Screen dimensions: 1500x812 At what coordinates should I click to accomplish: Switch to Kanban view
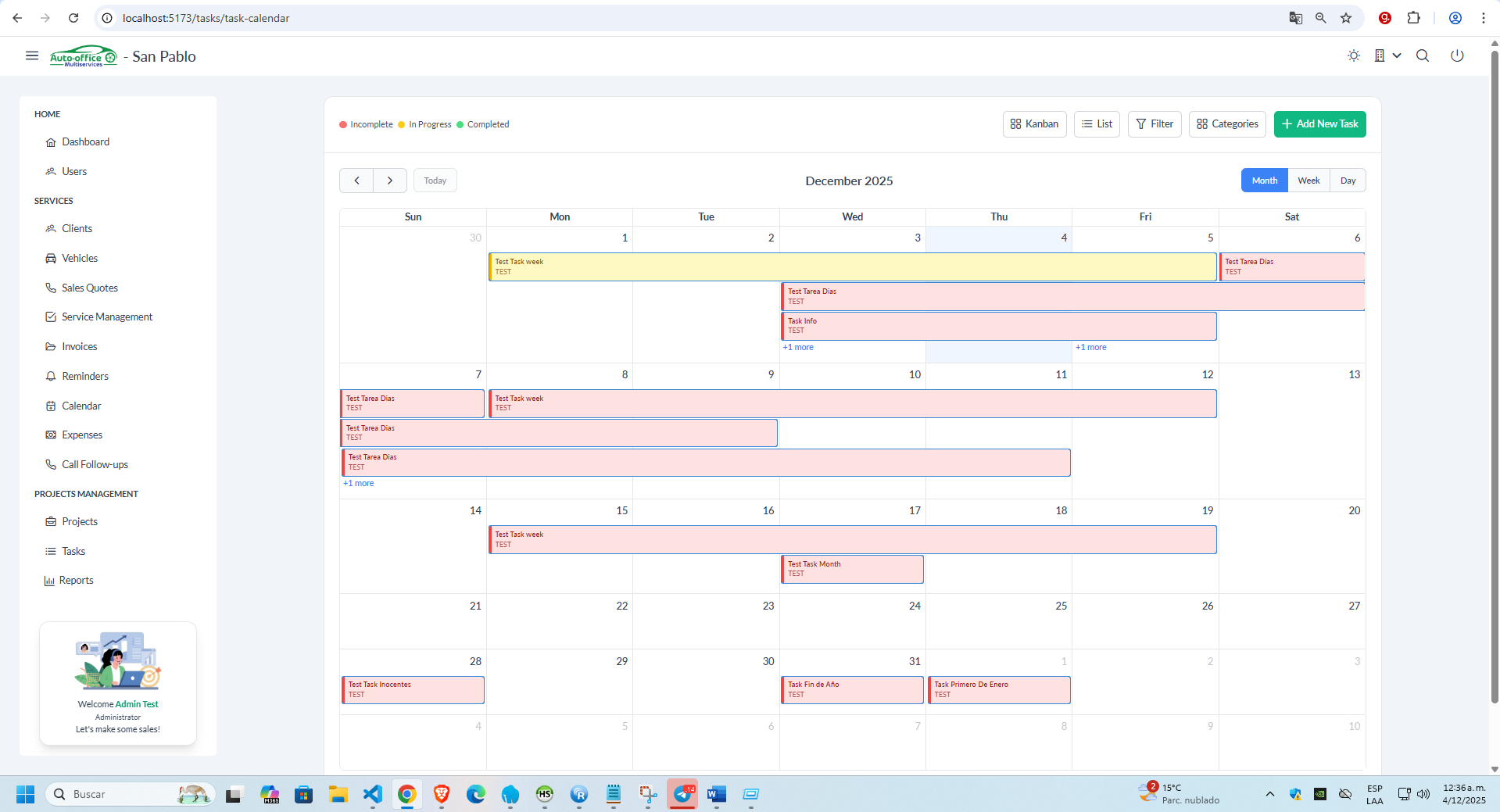click(1034, 124)
